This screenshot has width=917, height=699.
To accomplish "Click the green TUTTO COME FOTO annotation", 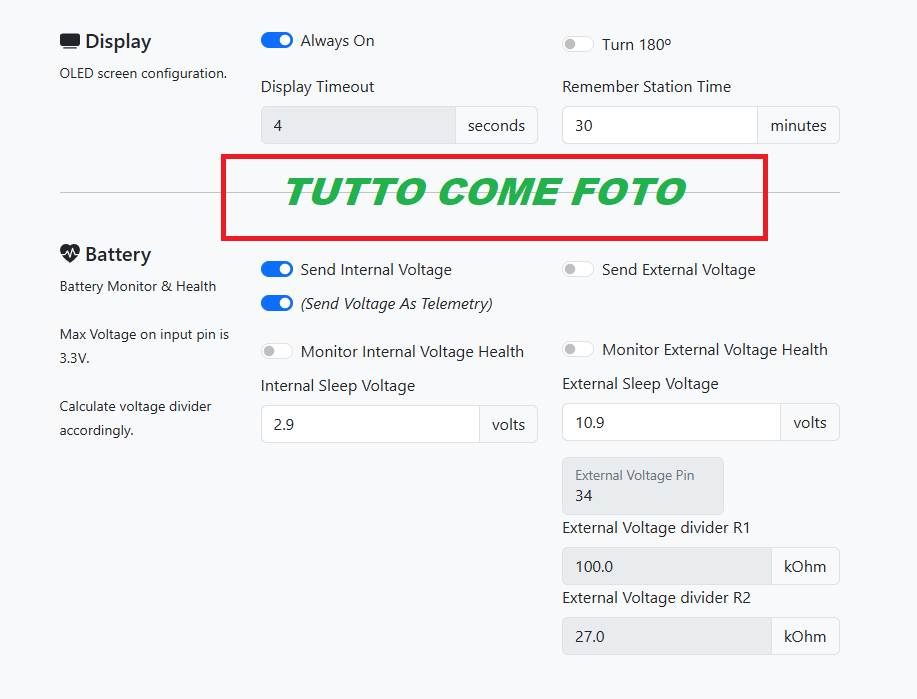I will [x=485, y=192].
